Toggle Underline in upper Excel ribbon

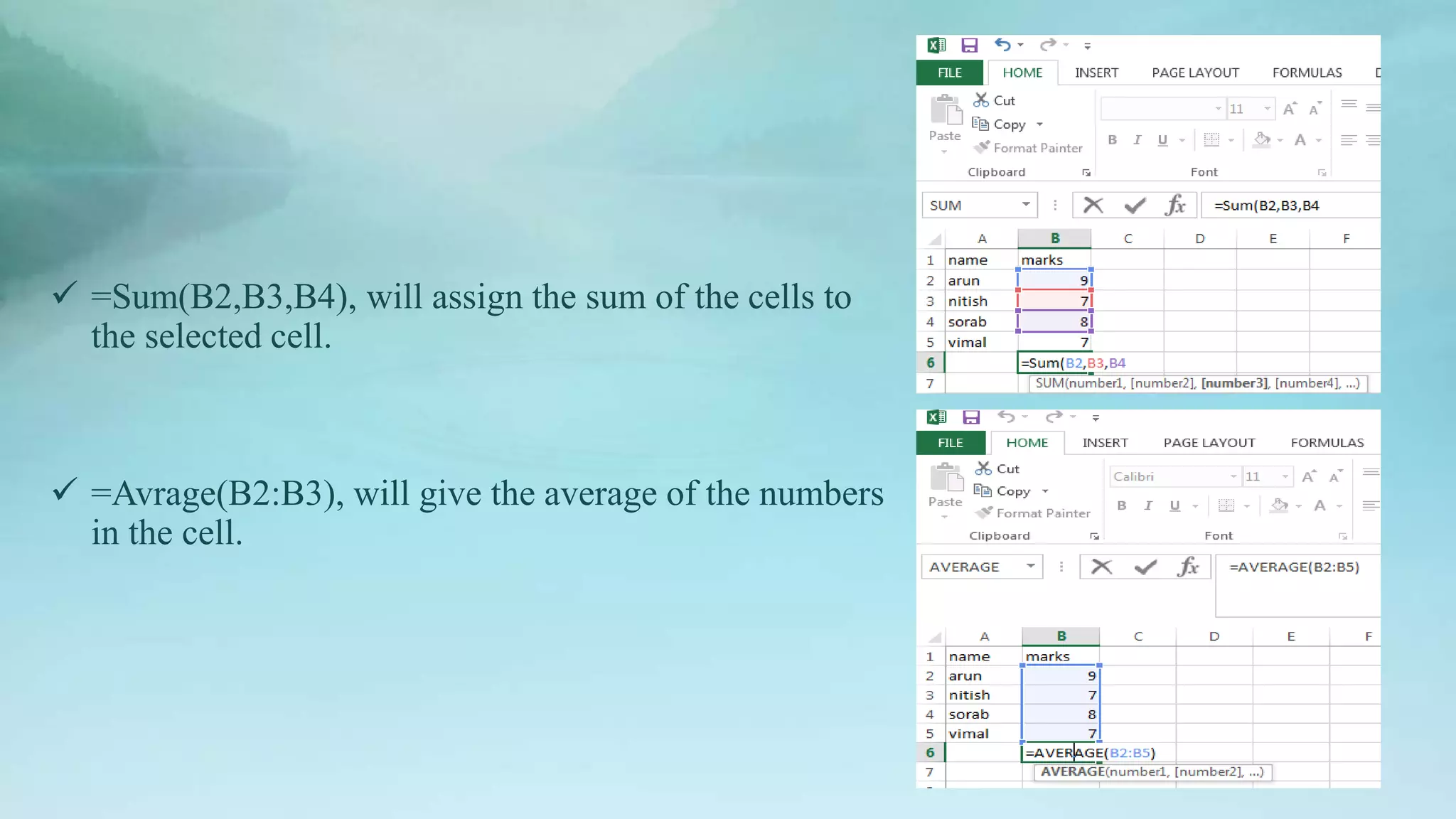1162,140
